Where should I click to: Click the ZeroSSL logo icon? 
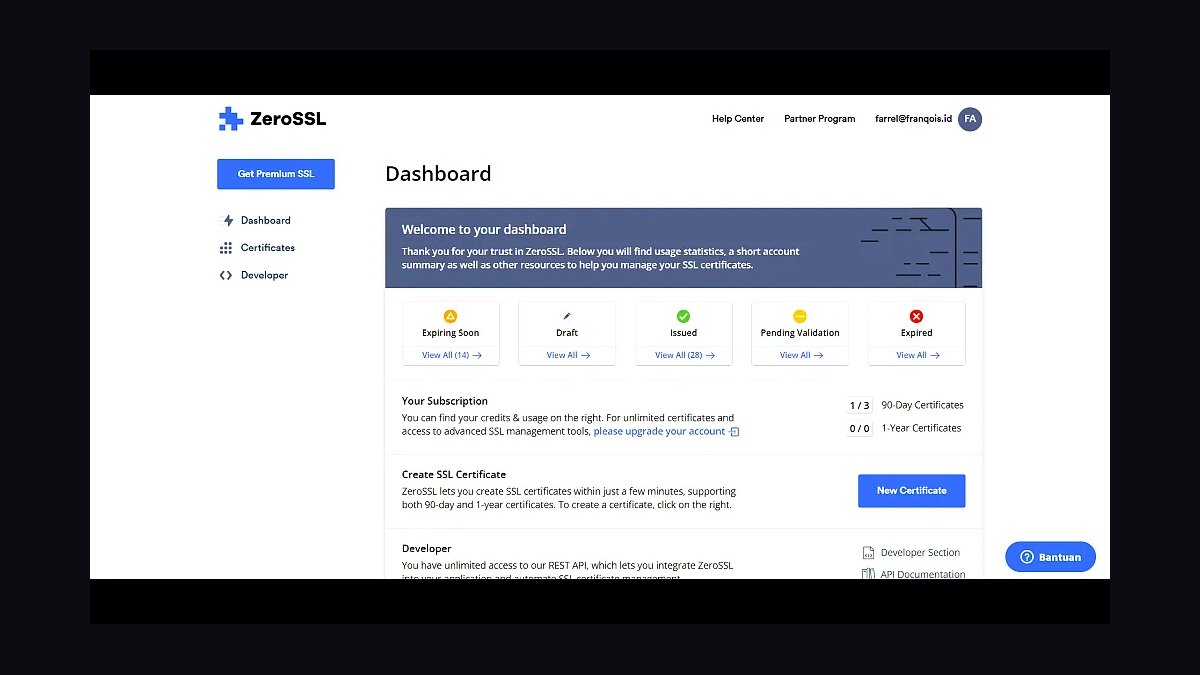tap(231, 119)
